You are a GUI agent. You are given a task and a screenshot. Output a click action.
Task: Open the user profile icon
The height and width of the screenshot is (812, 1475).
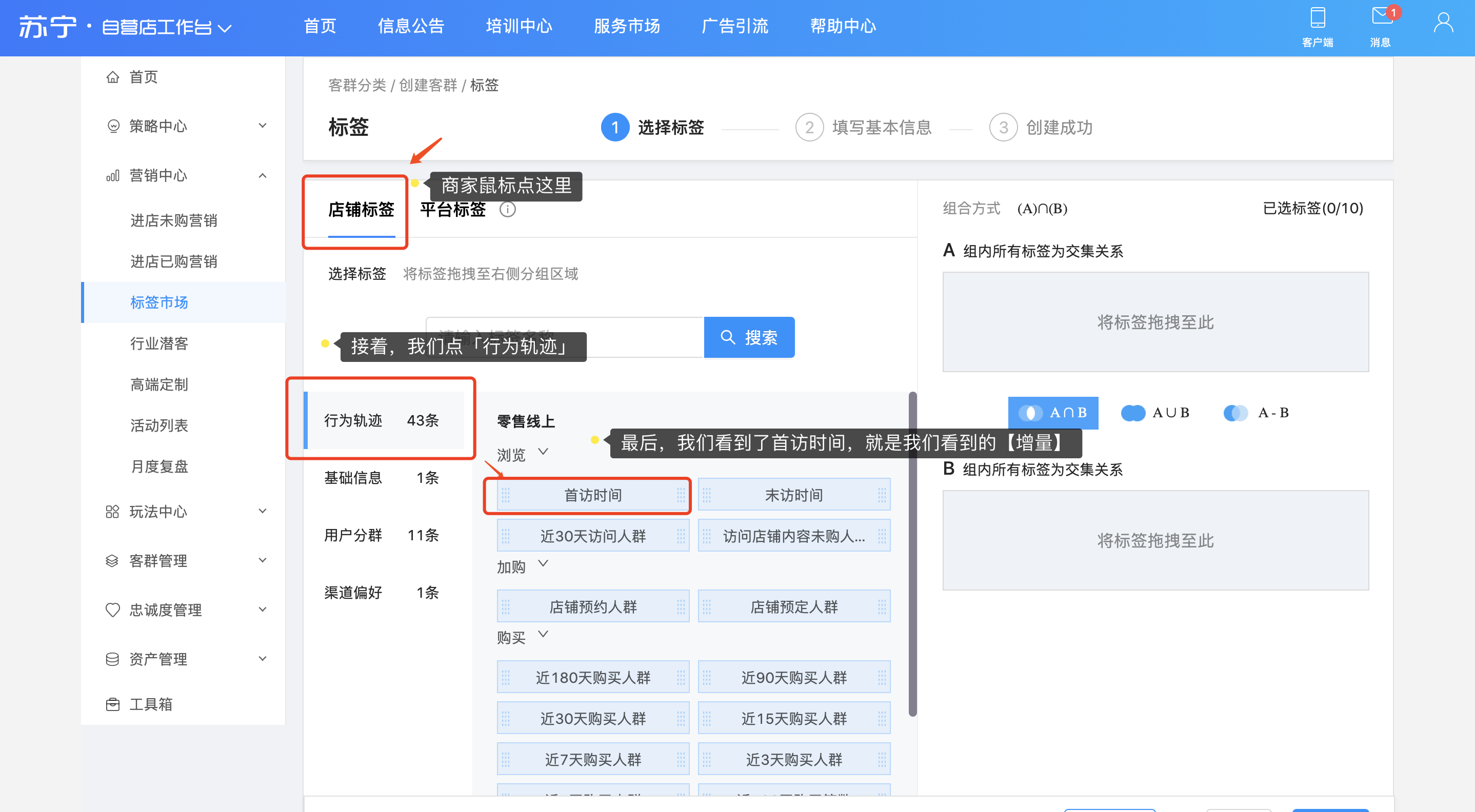point(1443,24)
